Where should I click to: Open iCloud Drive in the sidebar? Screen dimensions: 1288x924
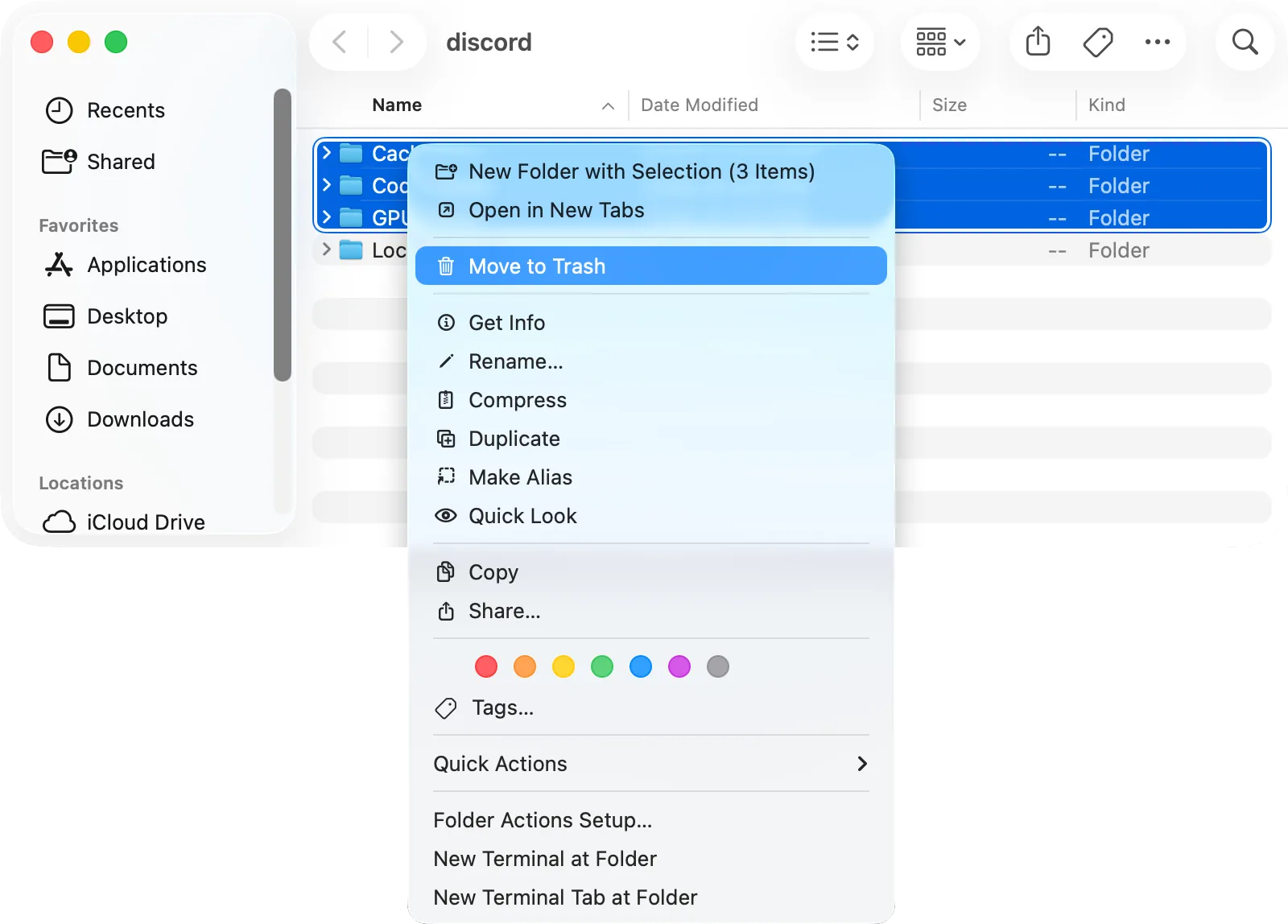tap(124, 522)
